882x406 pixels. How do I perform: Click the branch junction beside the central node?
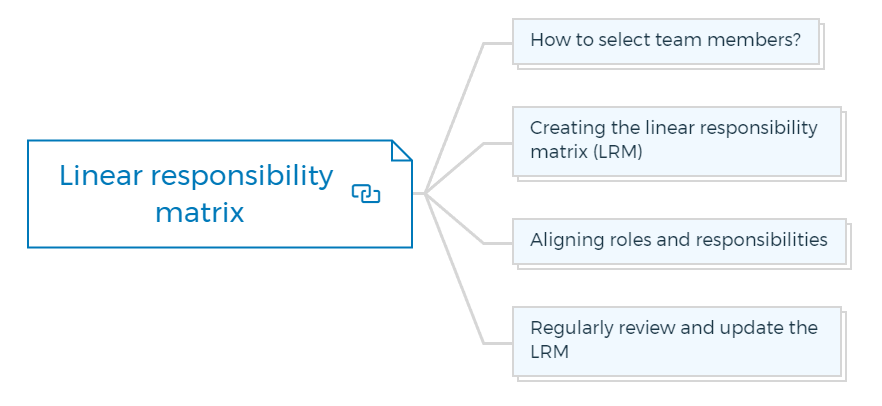pyautogui.click(x=425, y=193)
